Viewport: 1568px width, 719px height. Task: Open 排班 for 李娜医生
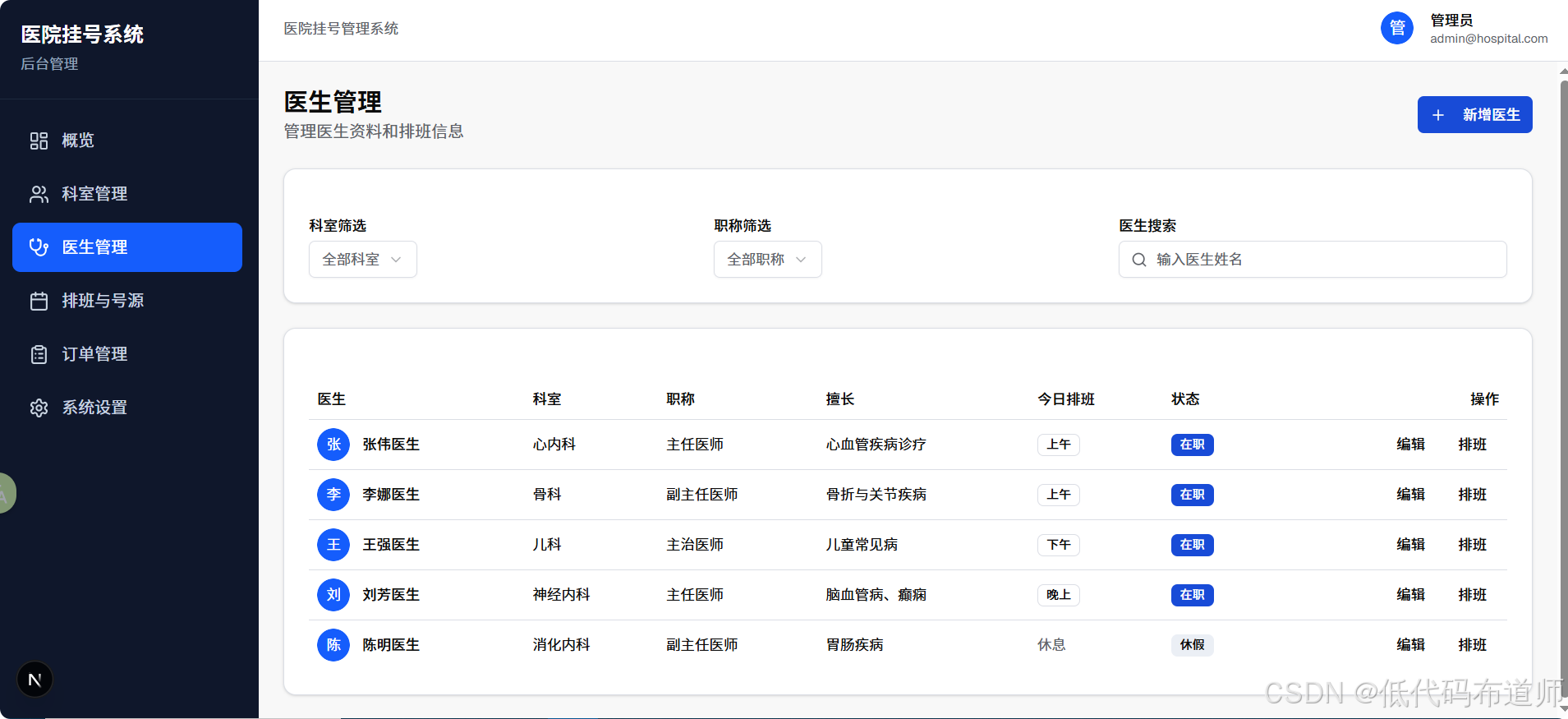[x=1472, y=495]
